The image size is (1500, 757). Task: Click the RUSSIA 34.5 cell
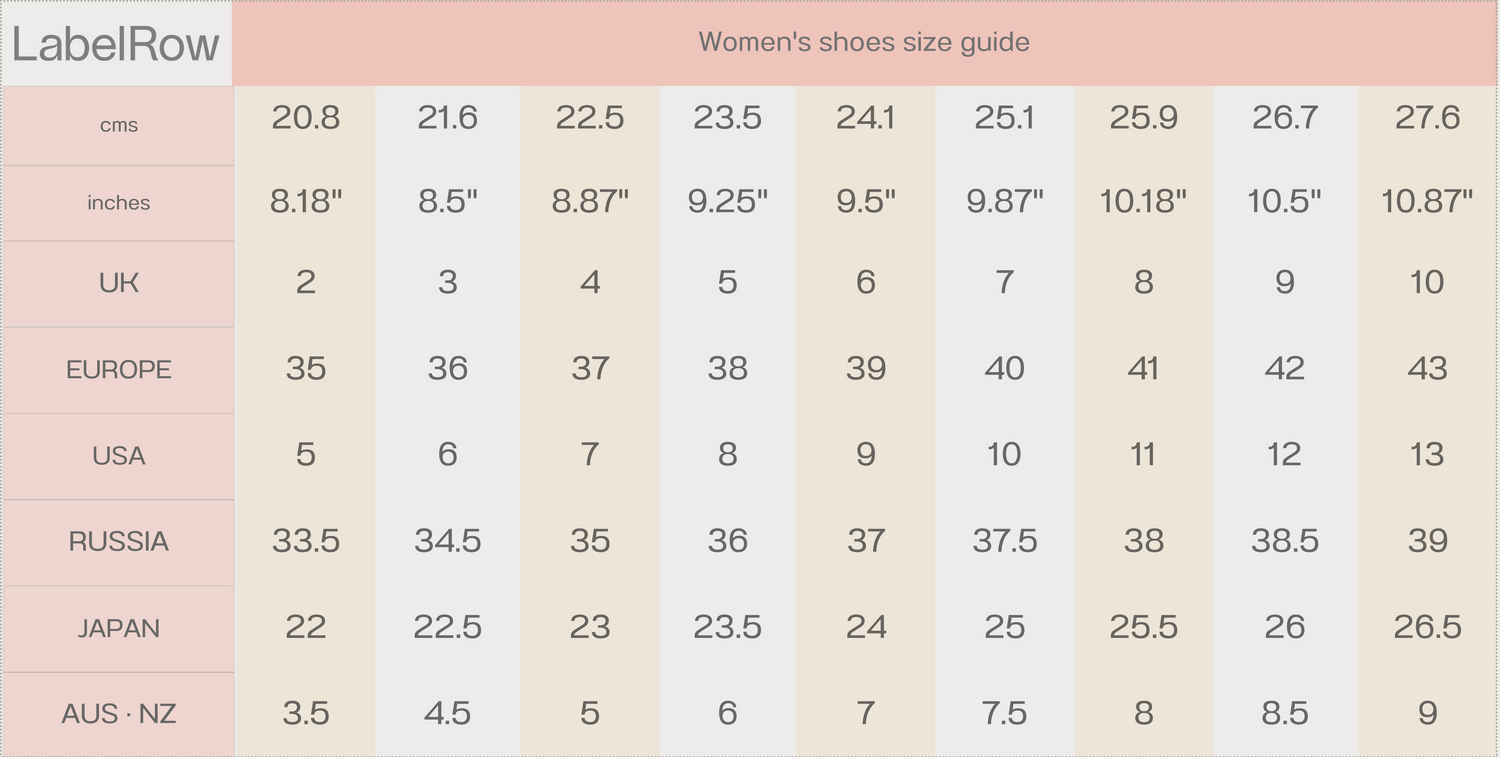point(448,541)
